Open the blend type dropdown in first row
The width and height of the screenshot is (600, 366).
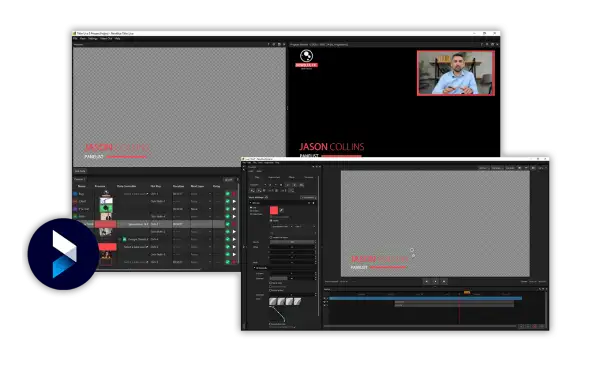(x=201, y=194)
